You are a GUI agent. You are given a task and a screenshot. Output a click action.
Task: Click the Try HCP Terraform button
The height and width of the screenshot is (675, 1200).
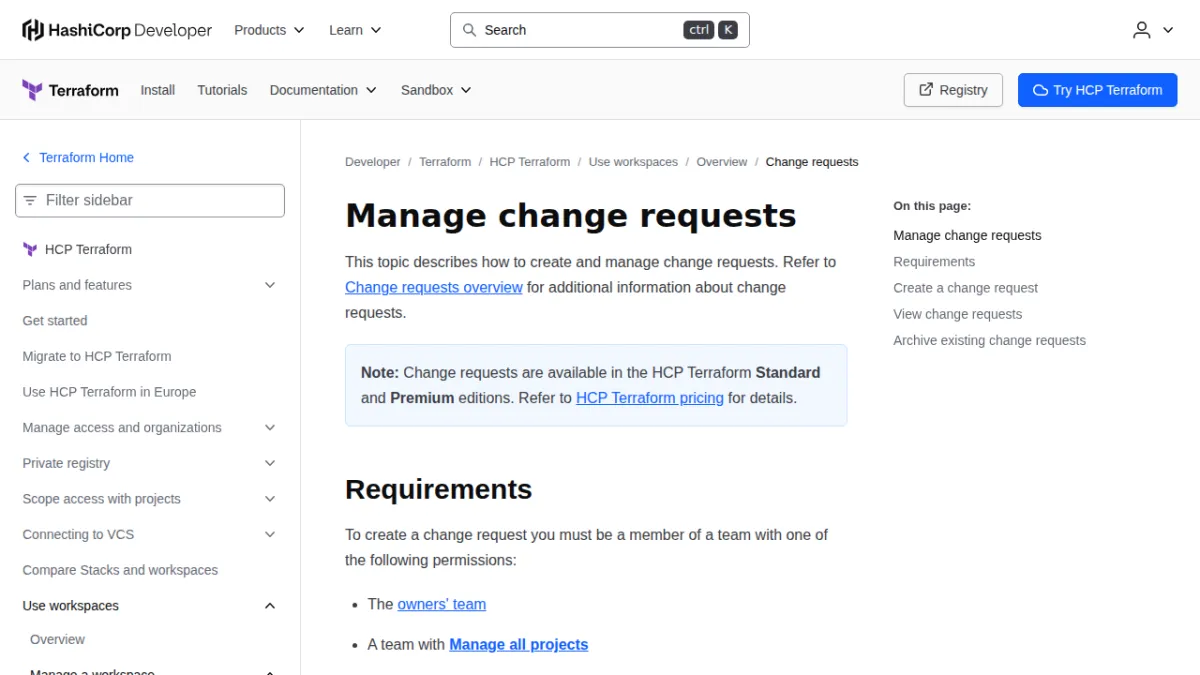1098,90
